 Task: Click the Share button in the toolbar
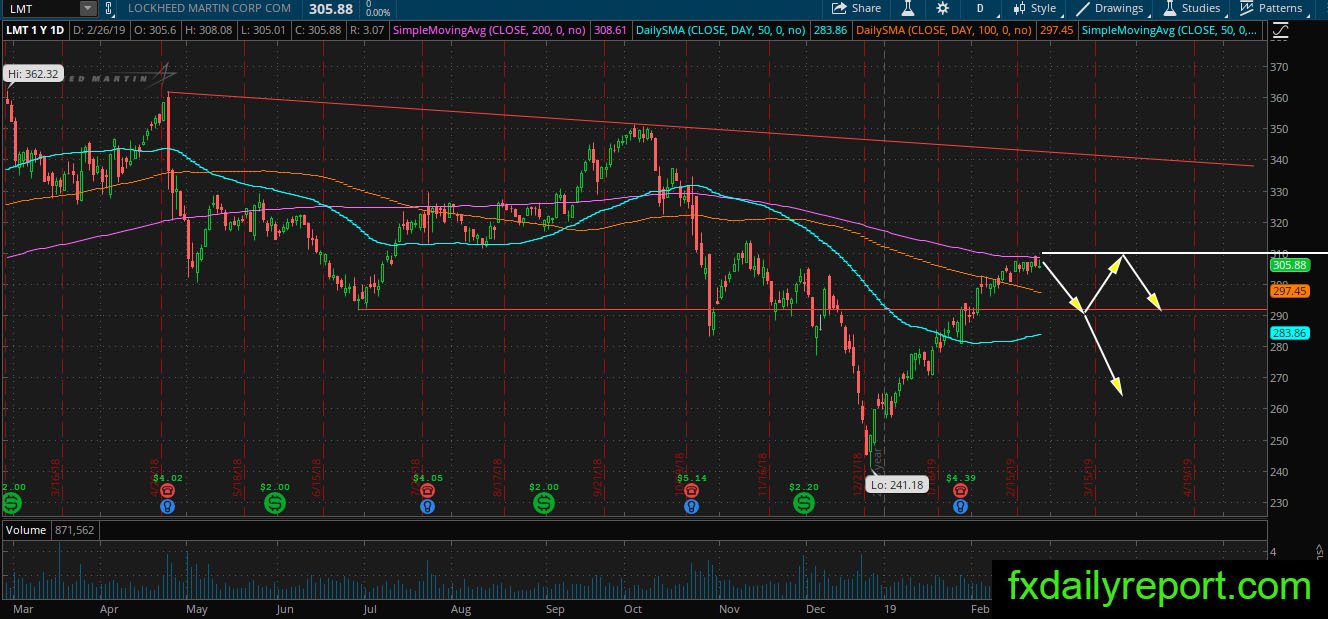[x=856, y=8]
